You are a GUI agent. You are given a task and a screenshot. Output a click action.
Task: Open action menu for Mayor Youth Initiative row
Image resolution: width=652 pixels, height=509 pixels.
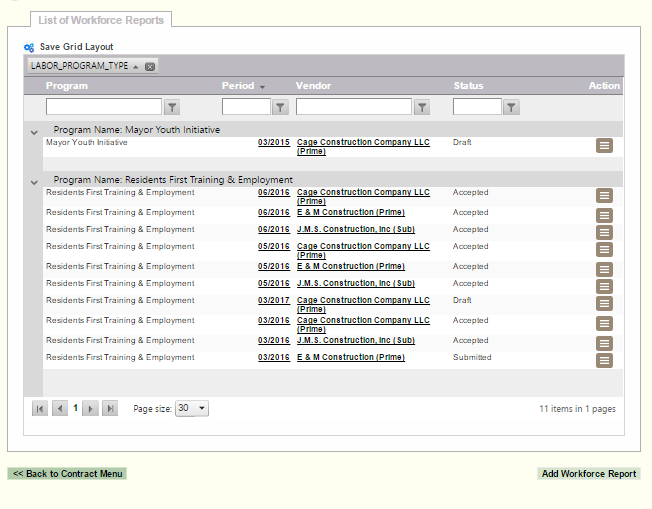tap(604, 146)
